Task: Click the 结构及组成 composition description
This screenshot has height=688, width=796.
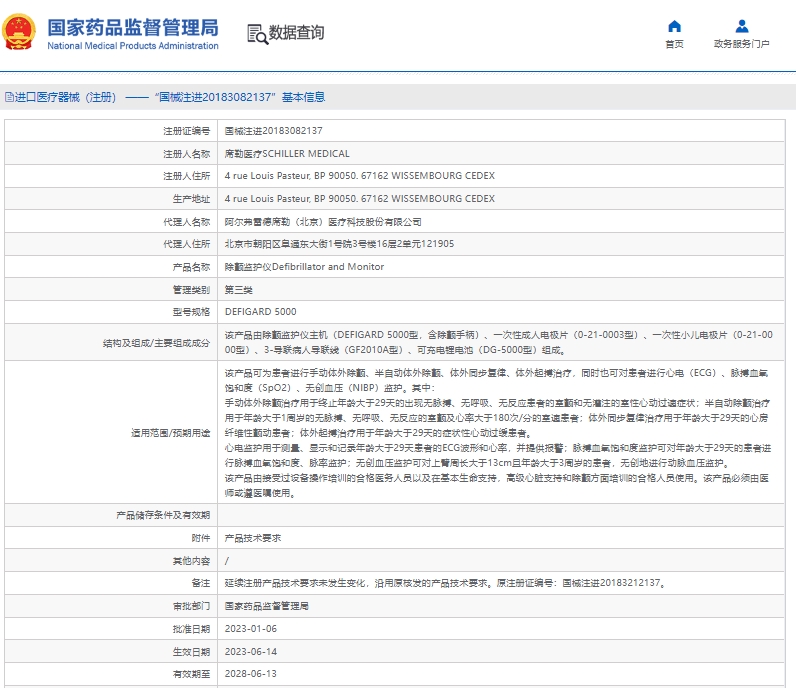Action: coord(499,342)
